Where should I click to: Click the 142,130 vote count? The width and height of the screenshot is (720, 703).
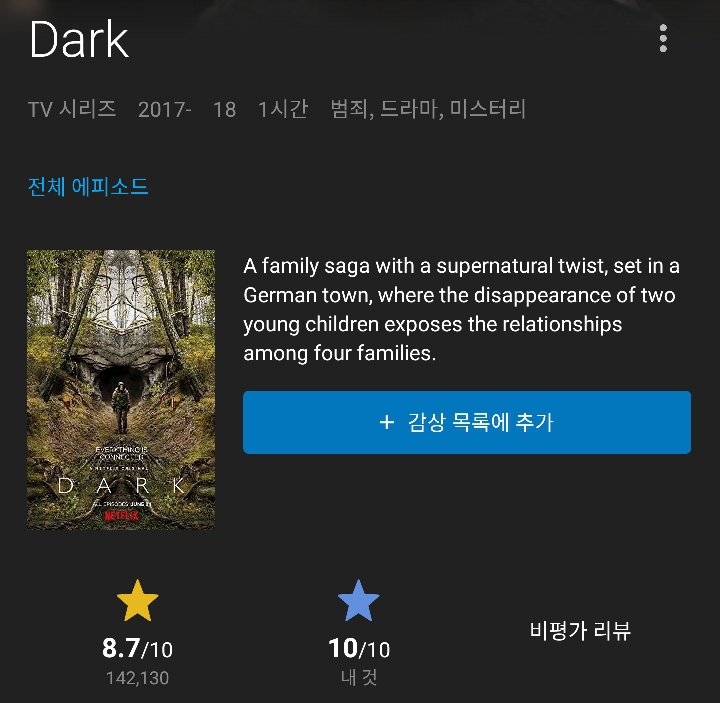coord(137,678)
